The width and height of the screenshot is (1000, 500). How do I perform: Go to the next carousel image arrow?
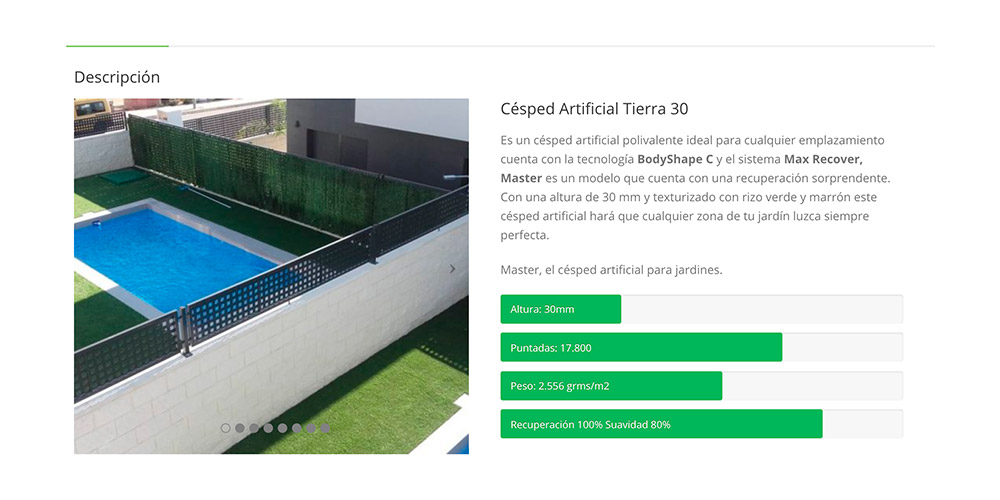click(x=452, y=269)
